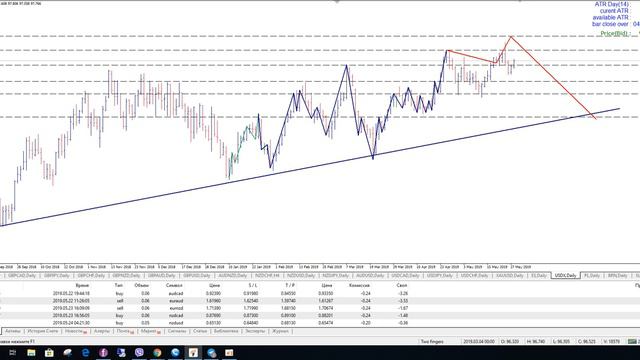
Task: Open Viber from the taskbar
Action: tap(139, 353)
